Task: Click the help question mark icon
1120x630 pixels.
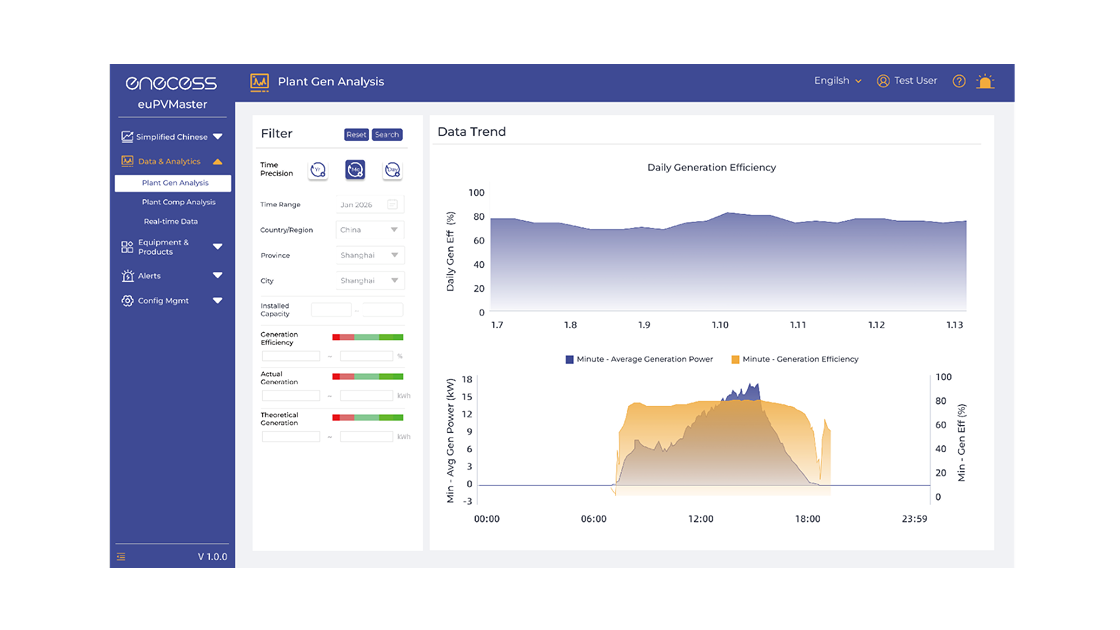Action: click(959, 81)
